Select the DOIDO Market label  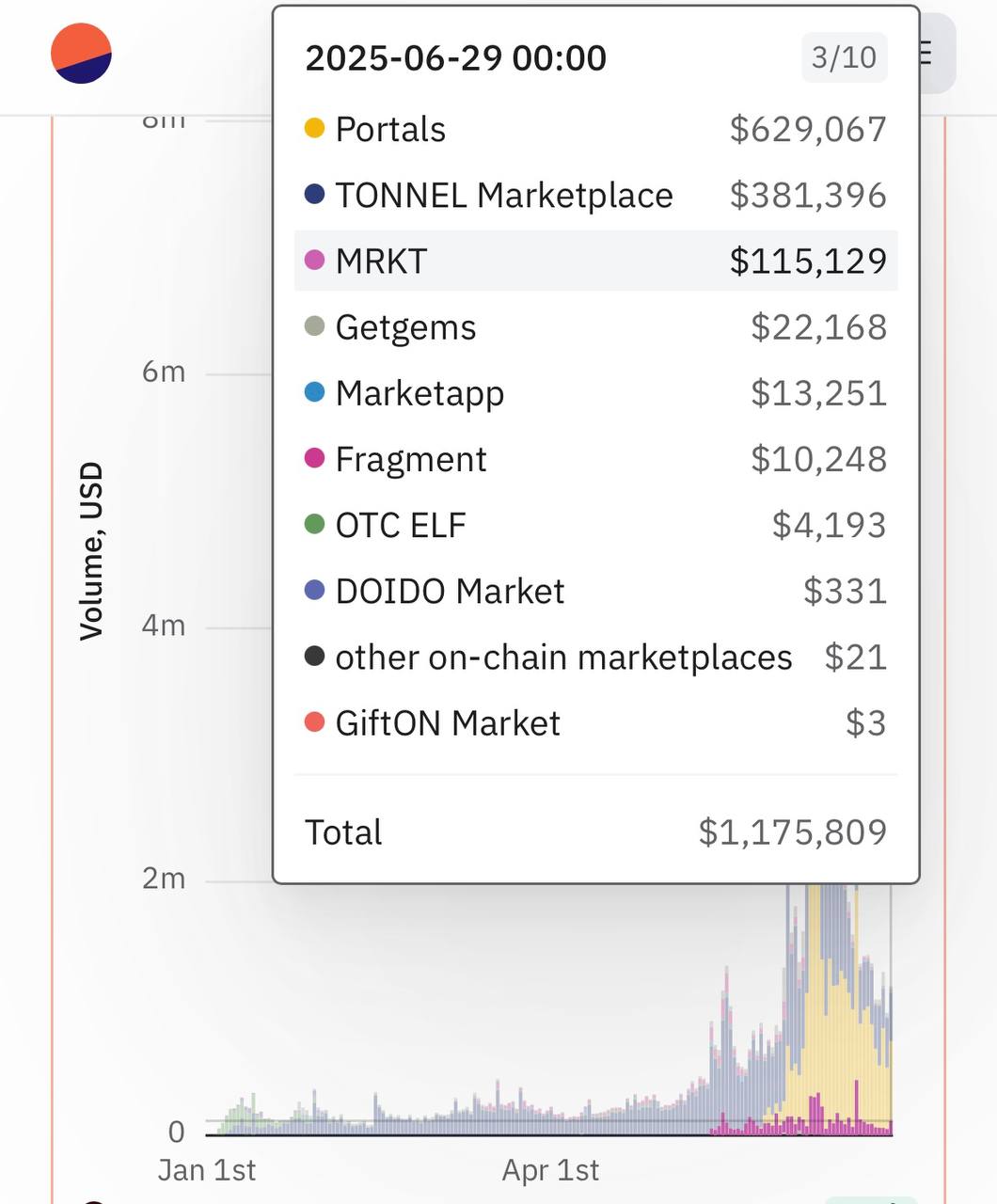pyautogui.click(x=450, y=591)
